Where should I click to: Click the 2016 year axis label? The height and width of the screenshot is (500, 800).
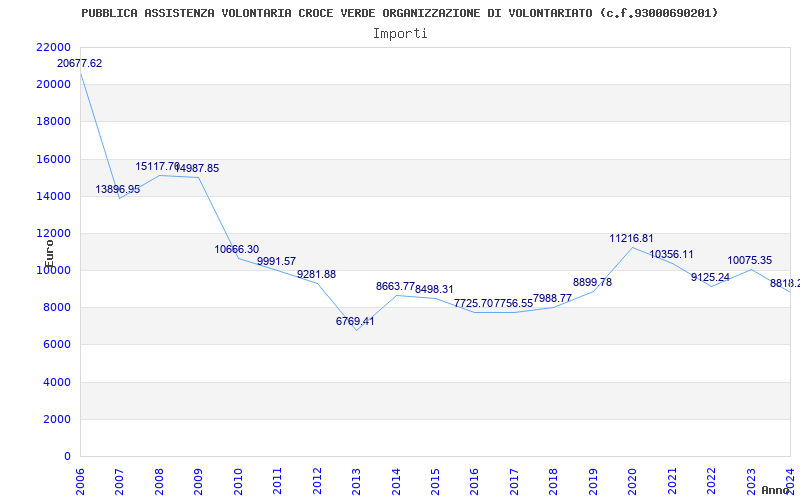(x=474, y=481)
